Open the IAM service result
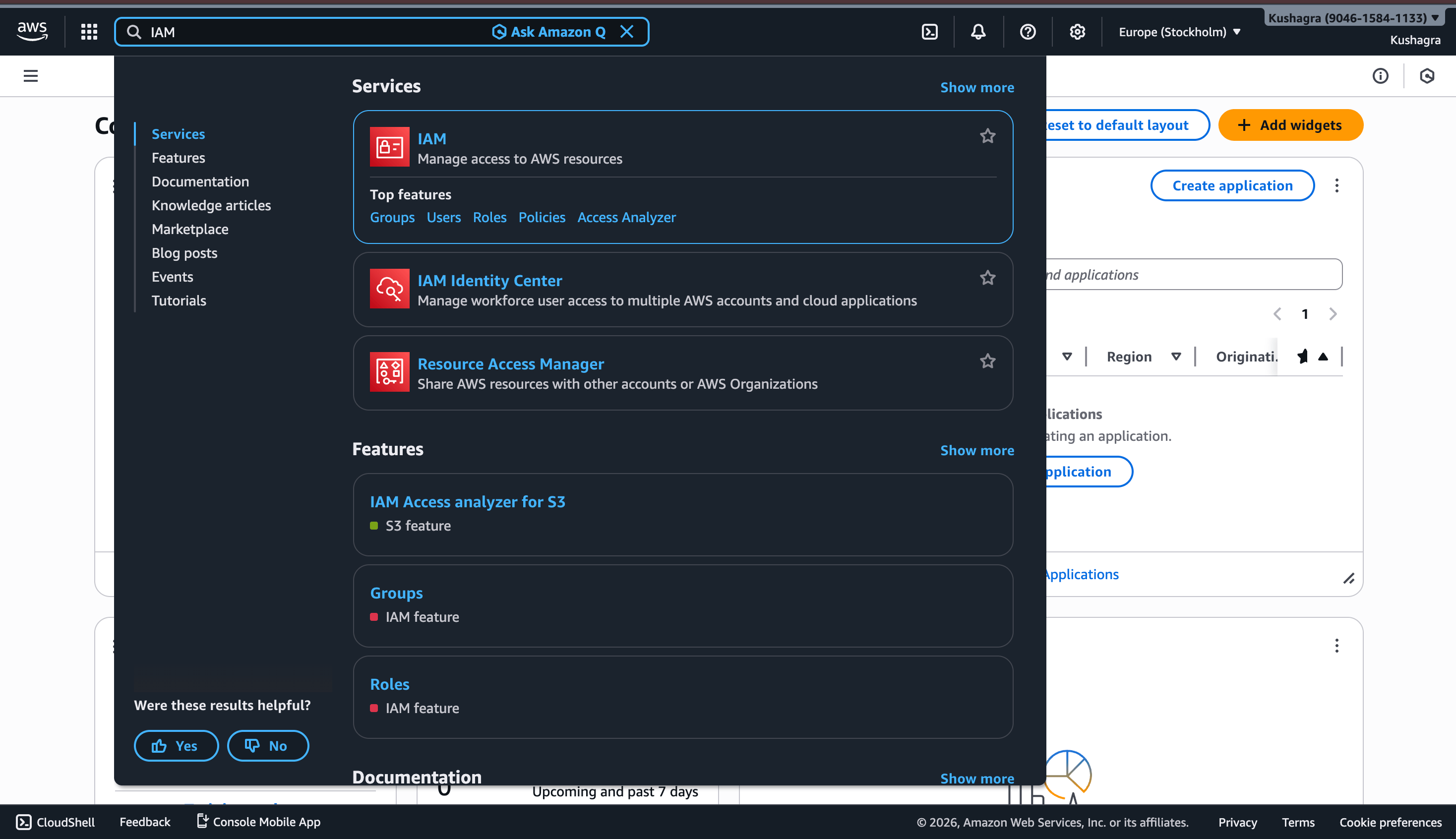The width and height of the screenshot is (1456, 839). point(431,138)
